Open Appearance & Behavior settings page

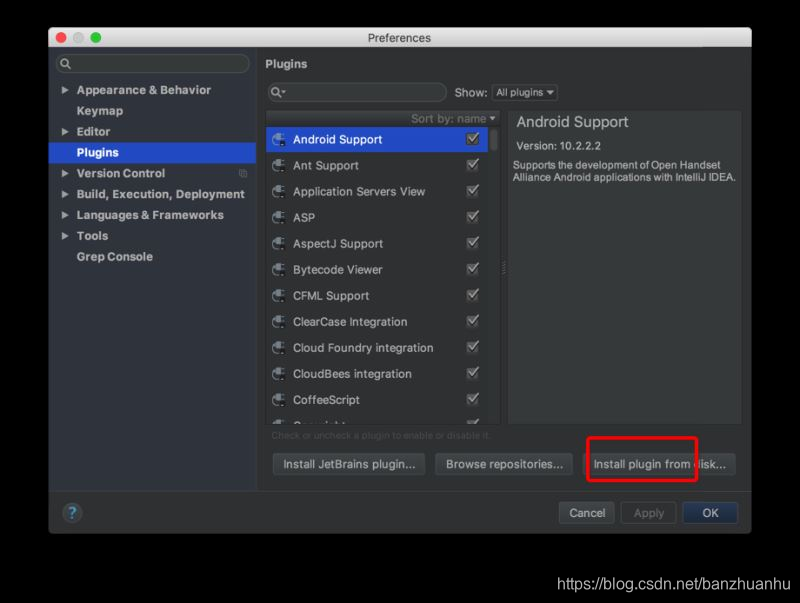tap(144, 90)
